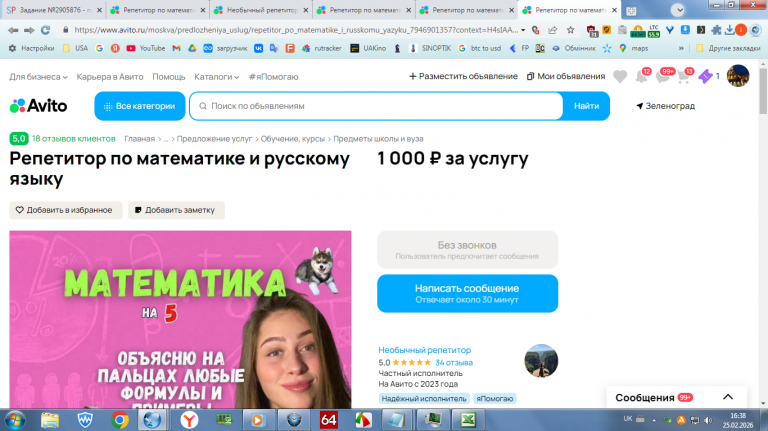Open seller Необычный репетитор profile

click(x=424, y=350)
